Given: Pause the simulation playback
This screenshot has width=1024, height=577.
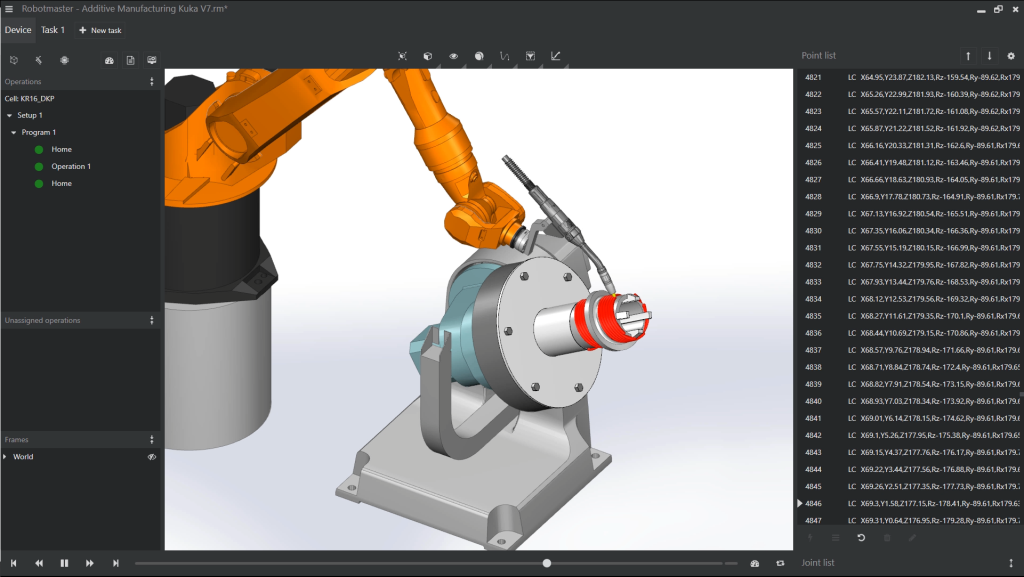Looking at the screenshot, I should (x=64, y=563).
